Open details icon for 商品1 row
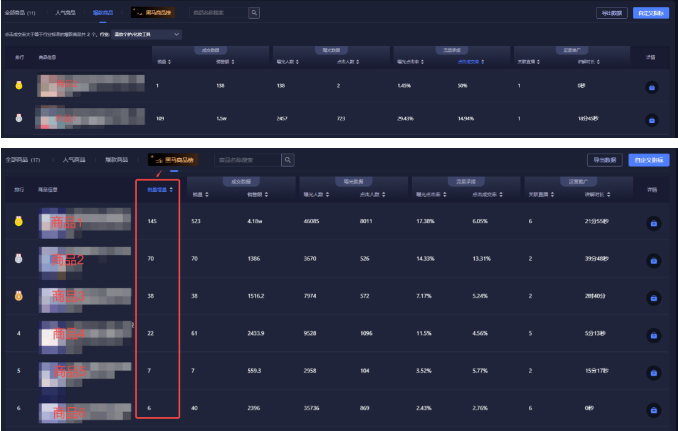This screenshot has height=431, width=678. click(x=652, y=222)
